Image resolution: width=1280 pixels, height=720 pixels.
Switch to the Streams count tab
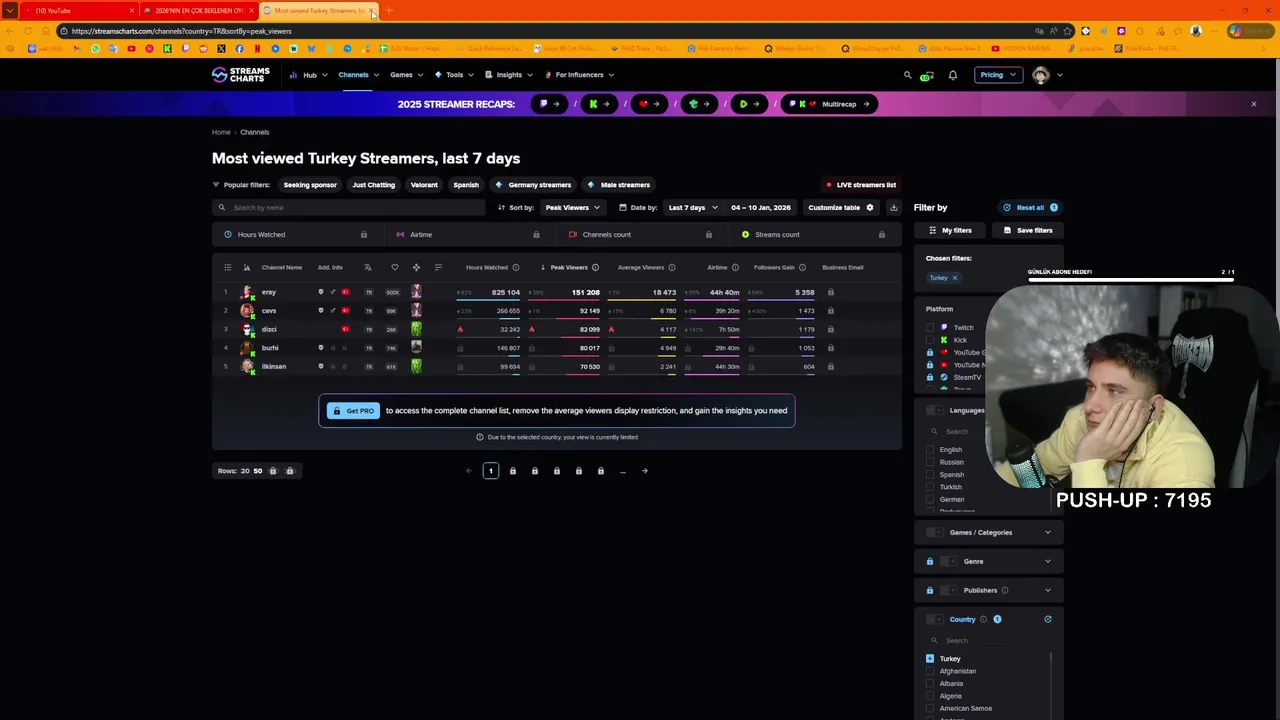click(817, 234)
